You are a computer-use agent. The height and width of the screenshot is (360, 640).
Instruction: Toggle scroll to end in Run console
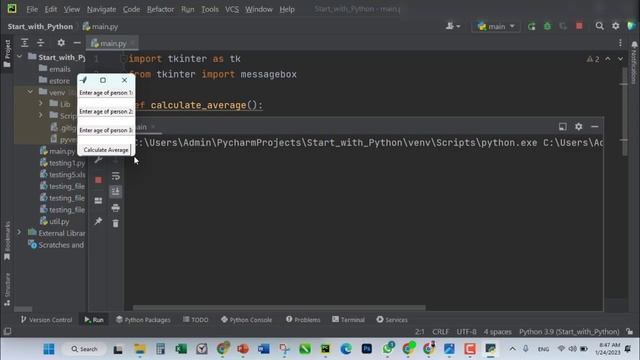[x=116, y=191]
